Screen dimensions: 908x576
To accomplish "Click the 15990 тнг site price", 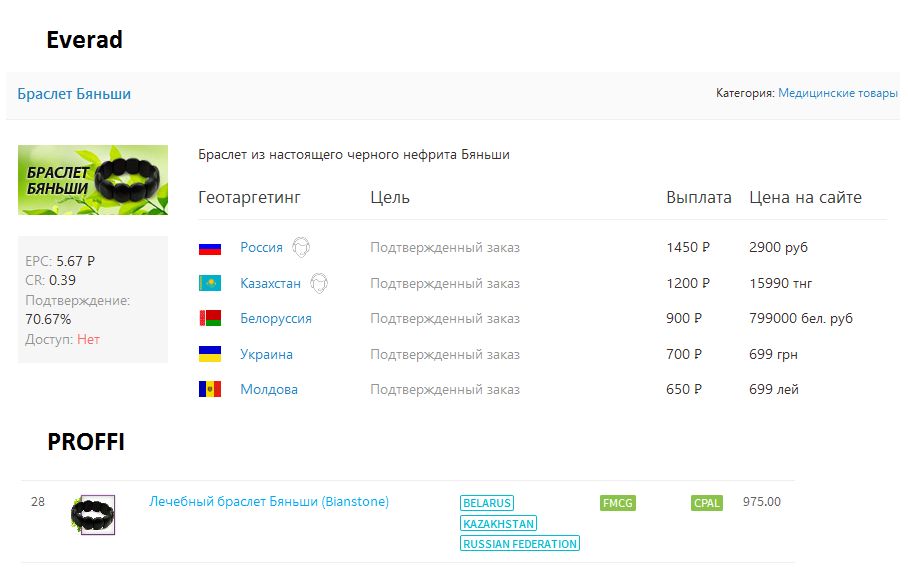I will click(x=781, y=283).
